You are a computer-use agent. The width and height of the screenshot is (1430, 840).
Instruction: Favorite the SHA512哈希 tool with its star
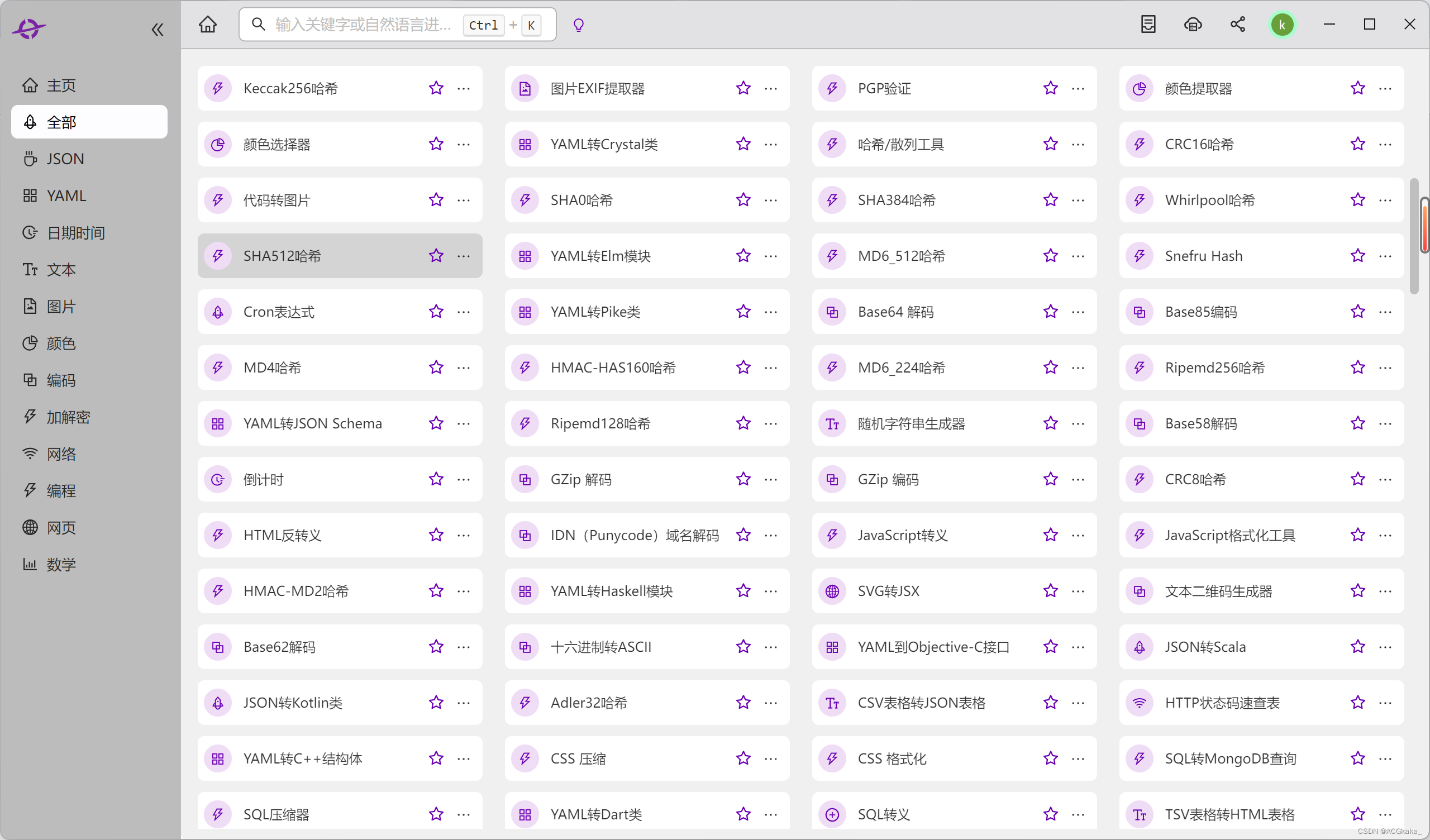pos(436,256)
